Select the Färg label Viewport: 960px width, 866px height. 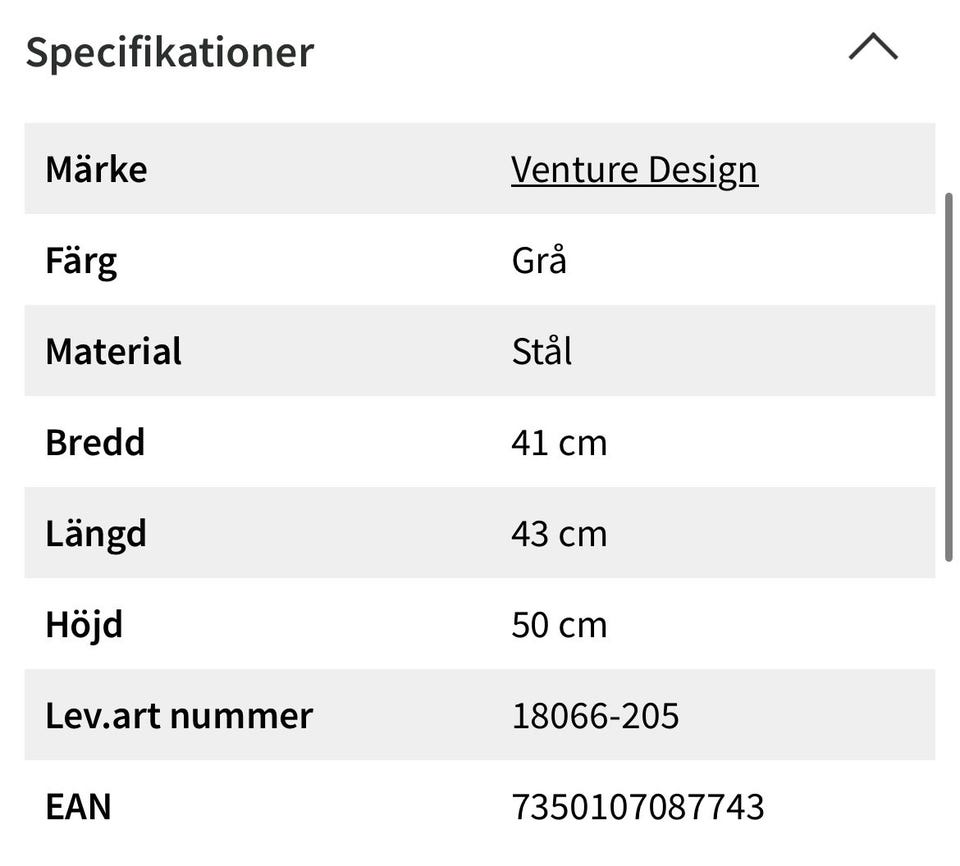[81, 261]
